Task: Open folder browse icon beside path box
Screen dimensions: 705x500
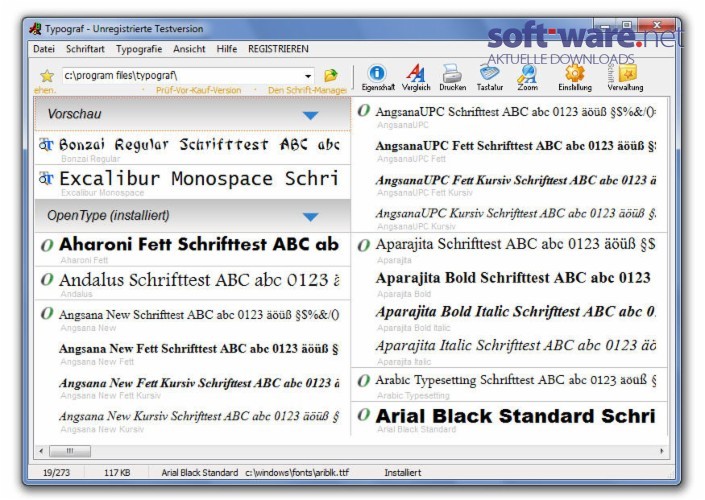Action: [x=331, y=75]
